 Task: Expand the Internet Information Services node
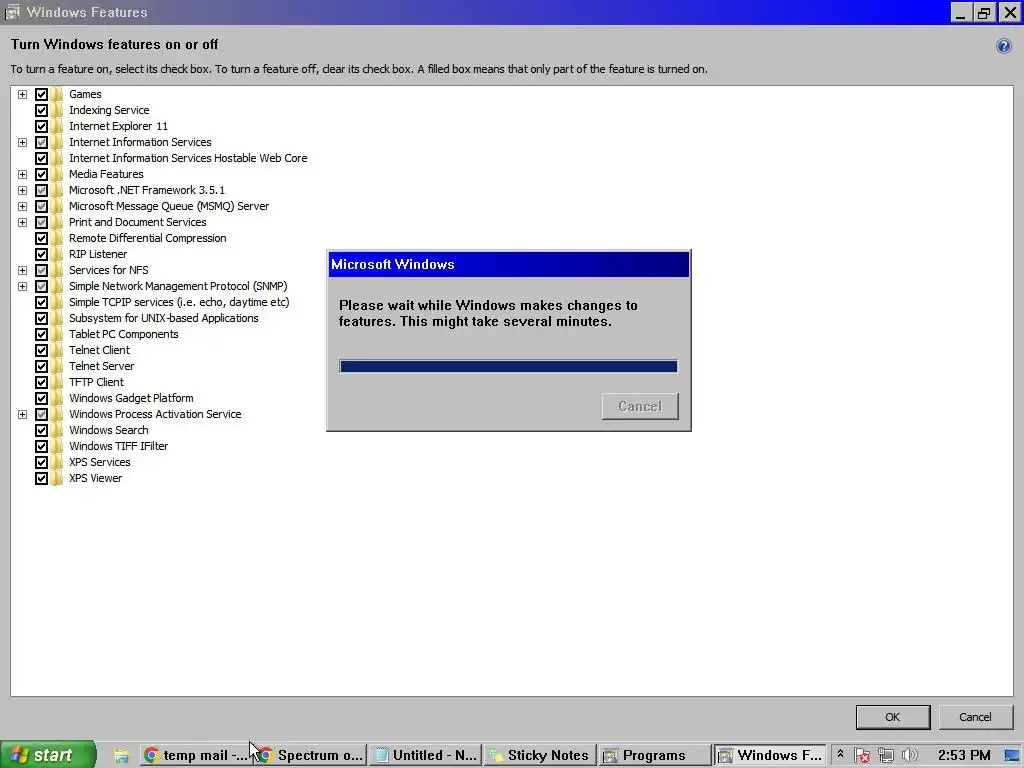pos(22,142)
